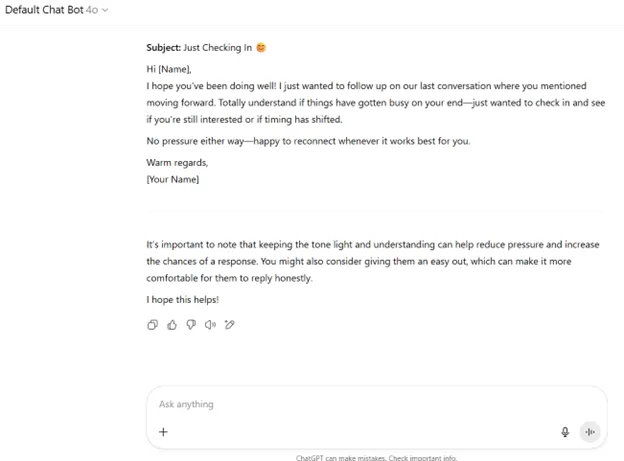Click the No pressure either way paragraph
Screen dimensions: 624x461
308,141
